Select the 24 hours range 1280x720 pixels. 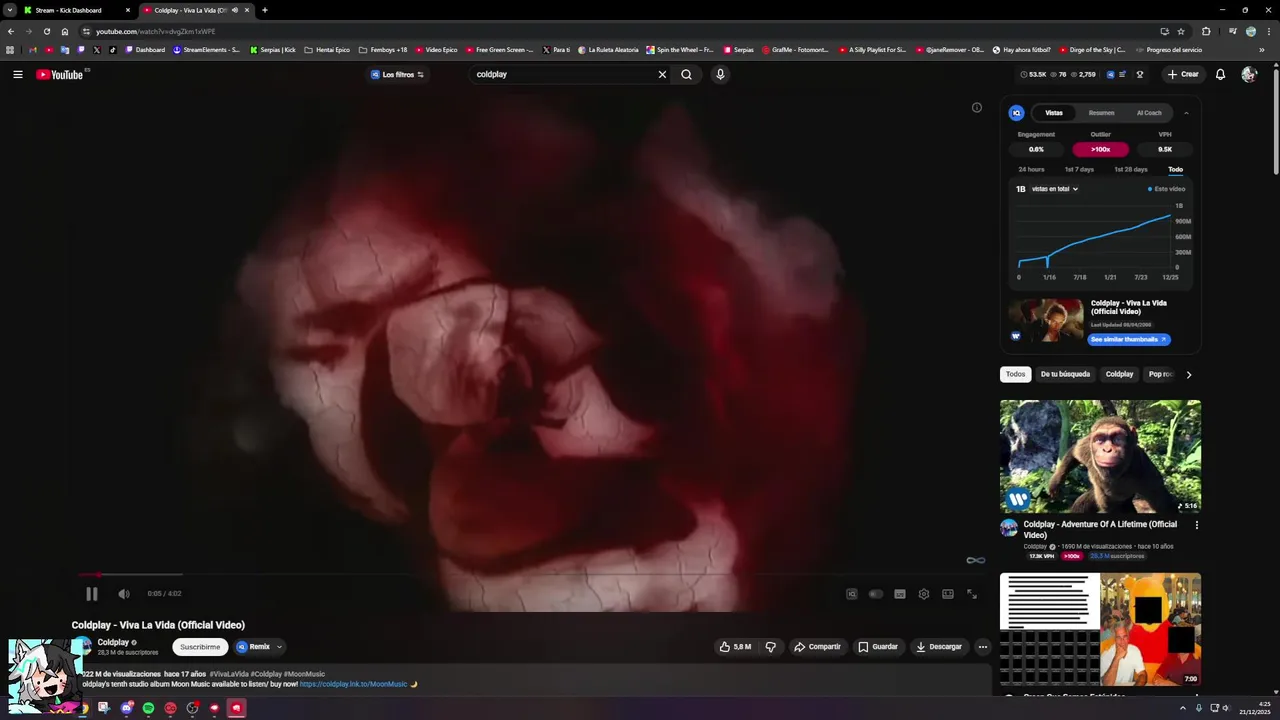[x=1031, y=169]
